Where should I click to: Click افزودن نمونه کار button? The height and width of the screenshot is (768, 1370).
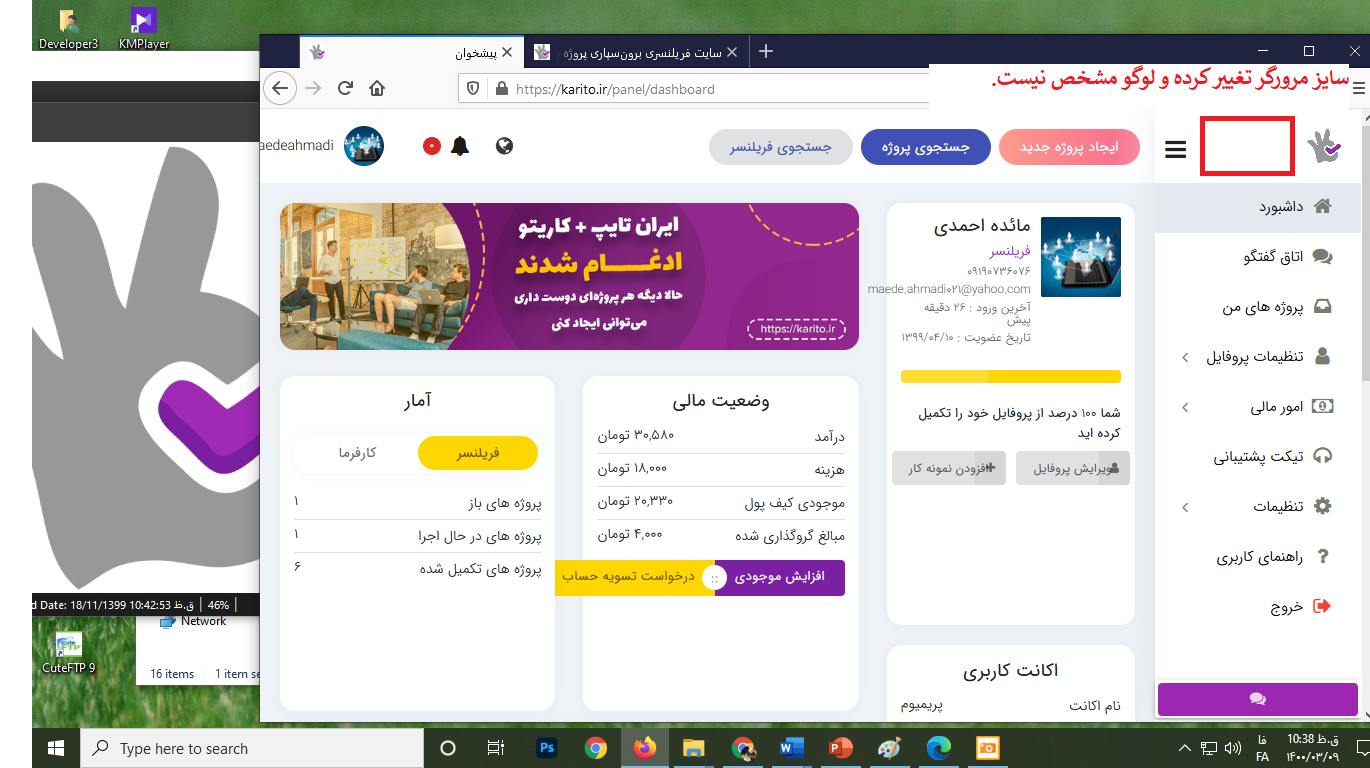point(950,468)
